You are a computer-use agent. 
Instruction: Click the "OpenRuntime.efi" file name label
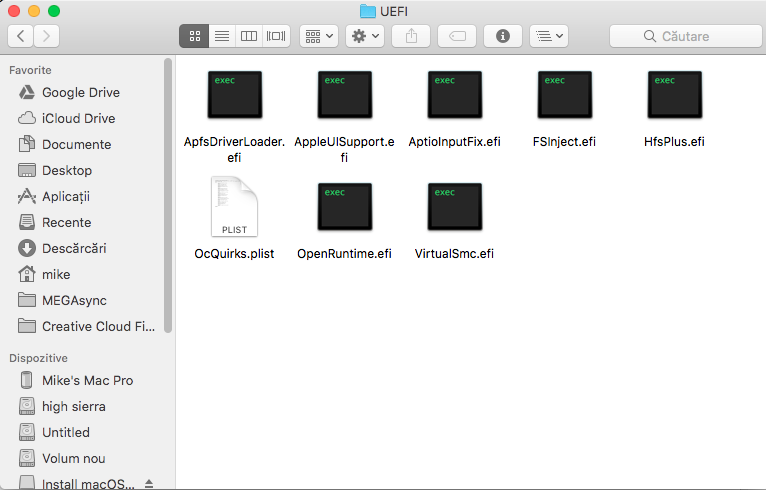[x=344, y=254]
